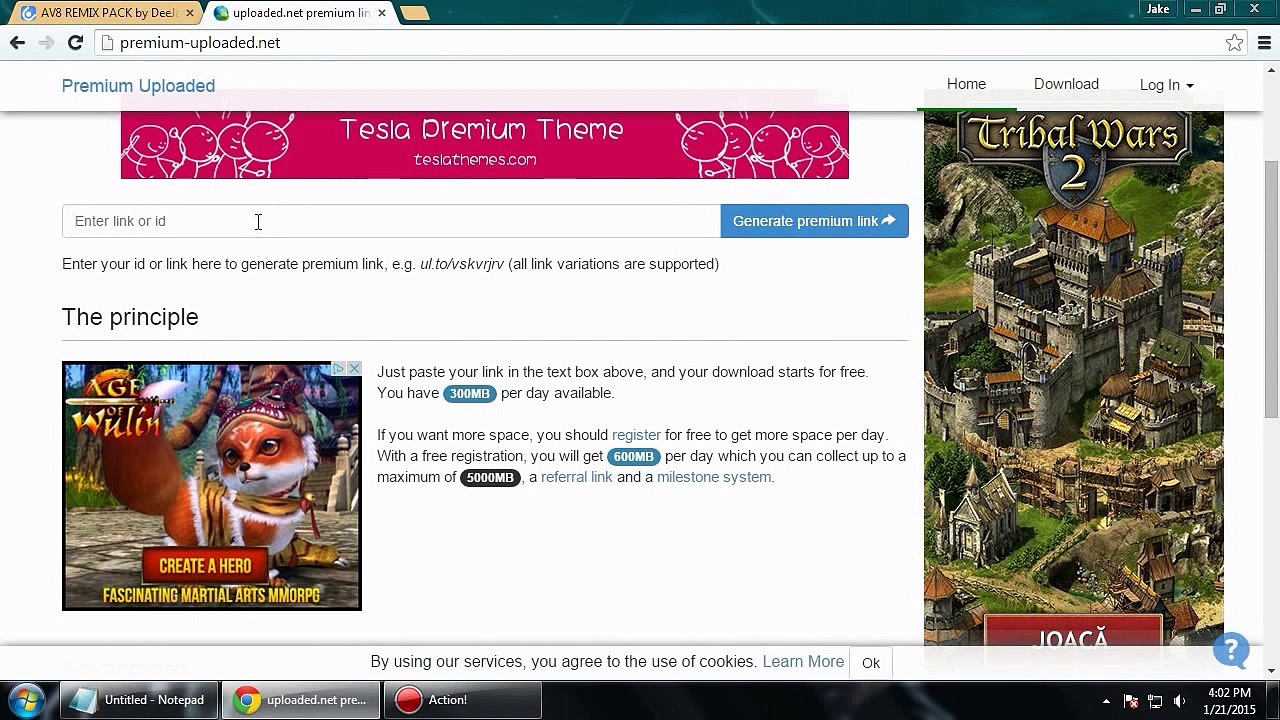Accept cookies with the Ok button
The image size is (1280, 720).
click(871, 663)
